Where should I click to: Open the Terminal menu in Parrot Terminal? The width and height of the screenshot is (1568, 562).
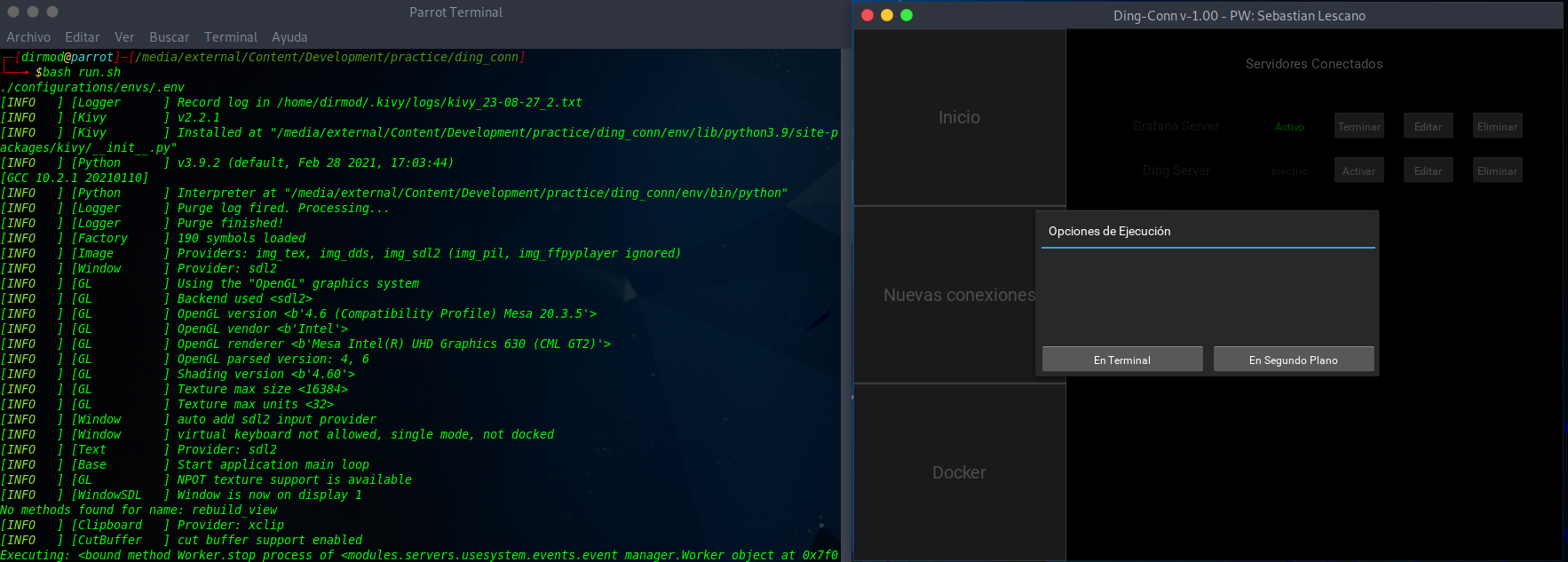231,37
